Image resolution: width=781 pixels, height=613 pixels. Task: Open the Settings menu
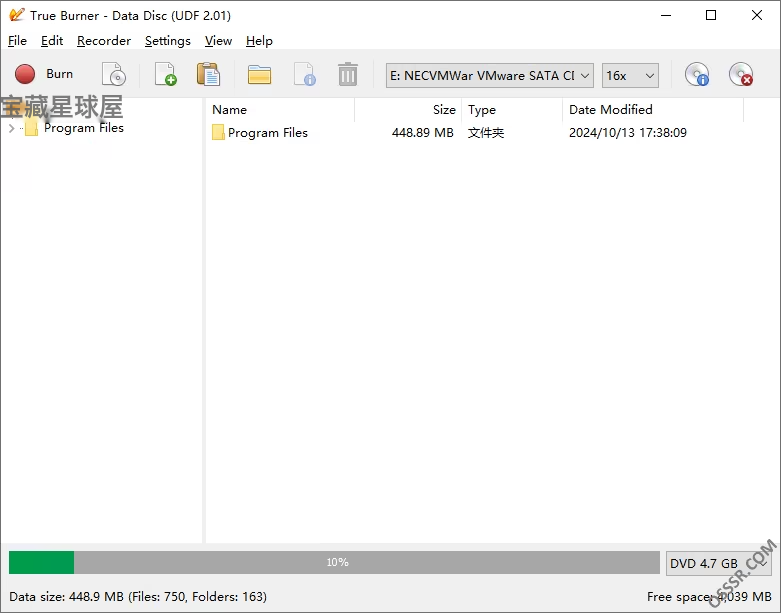click(x=167, y=41)
